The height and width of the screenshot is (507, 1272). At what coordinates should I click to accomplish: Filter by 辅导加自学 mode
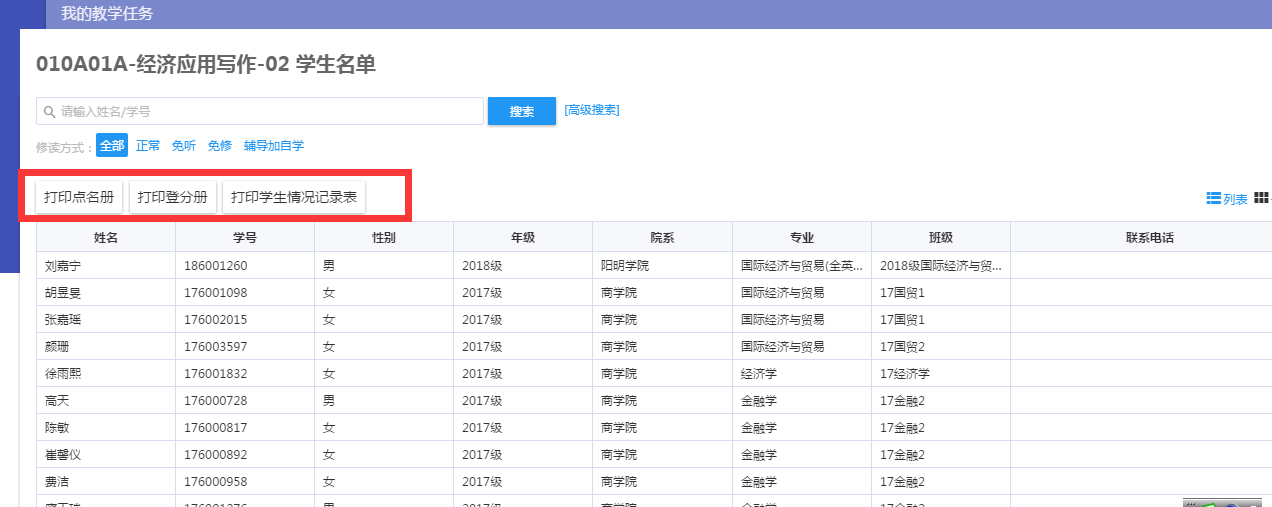tap(274, 146)
